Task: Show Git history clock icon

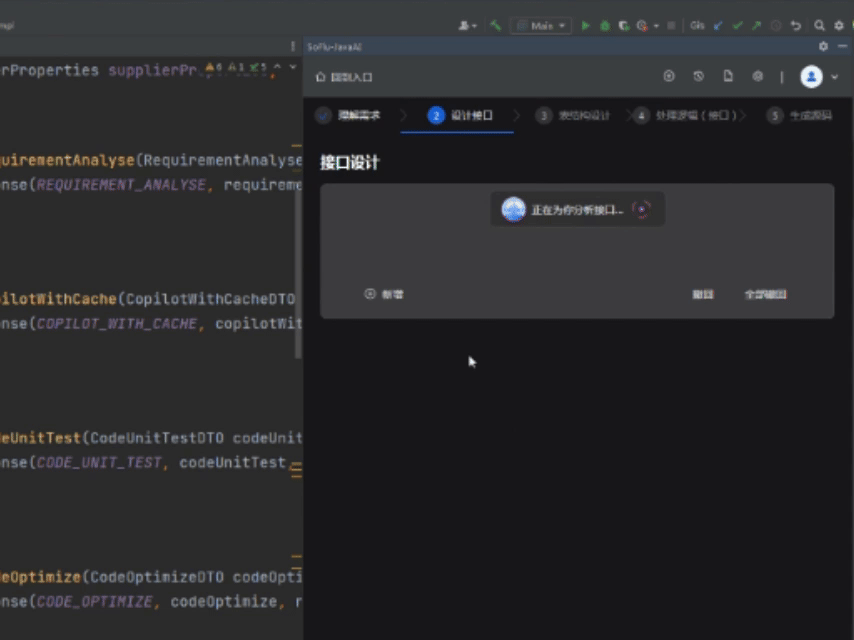Action: (x=776, y=26)
